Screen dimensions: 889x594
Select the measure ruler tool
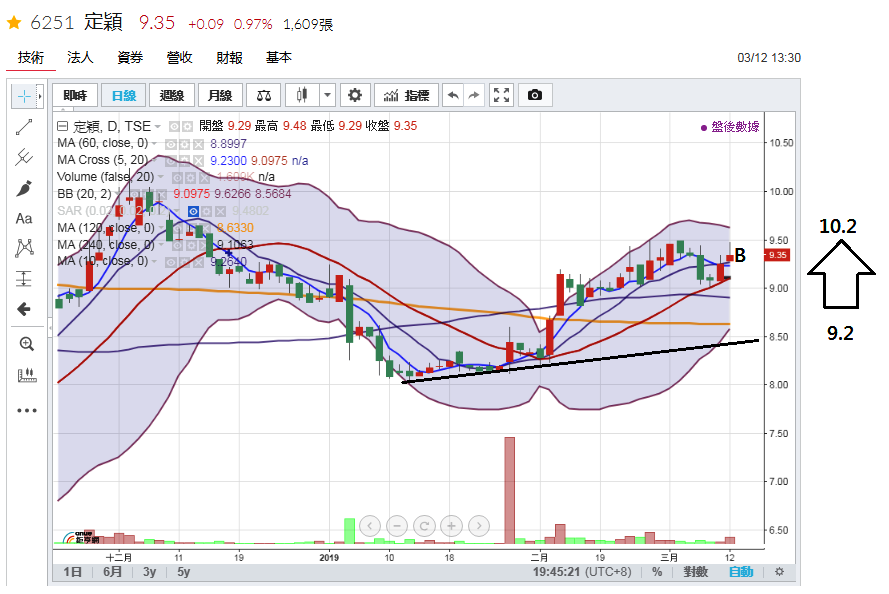[27, 375]
